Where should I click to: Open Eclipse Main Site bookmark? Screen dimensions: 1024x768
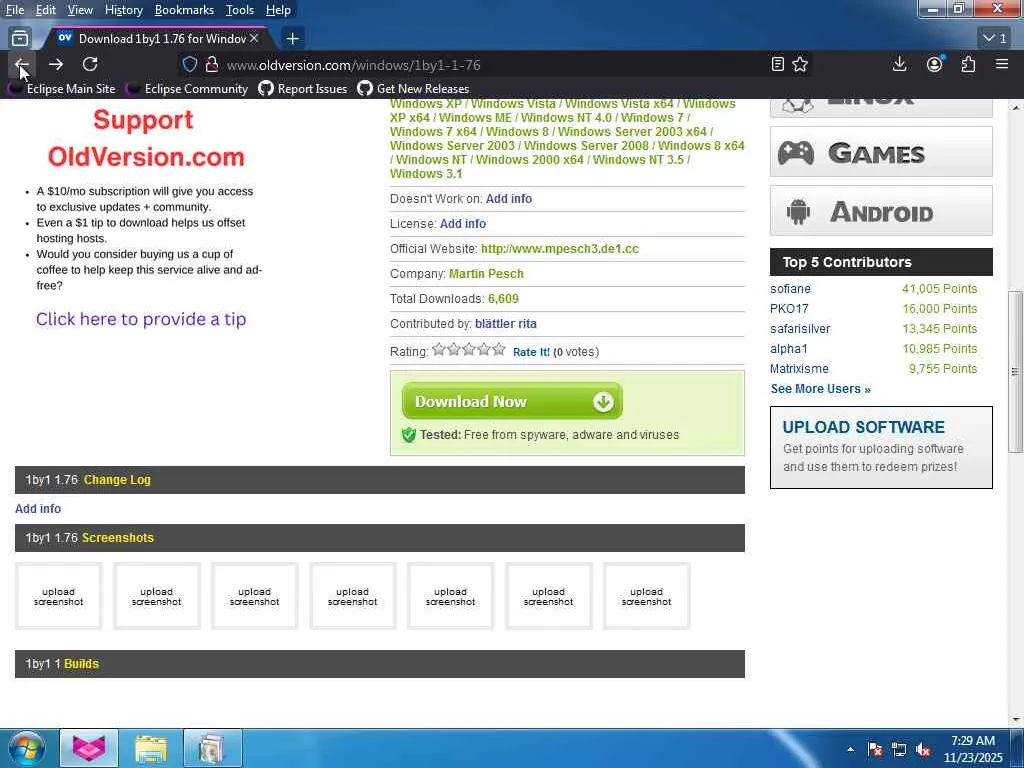point(61,89)
